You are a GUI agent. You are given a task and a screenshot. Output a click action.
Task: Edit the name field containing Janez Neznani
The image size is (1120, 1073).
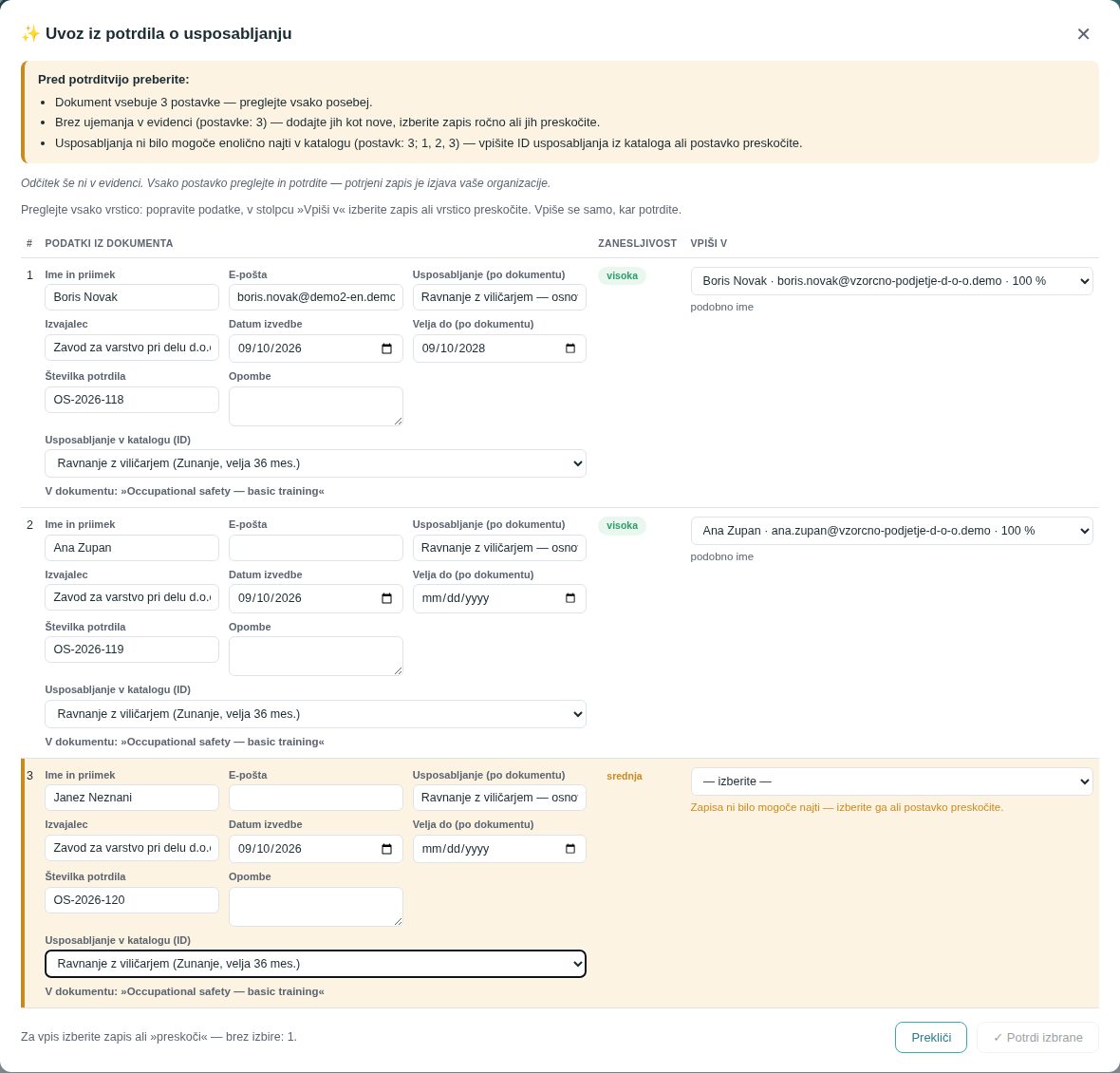[x=131, y=798]
